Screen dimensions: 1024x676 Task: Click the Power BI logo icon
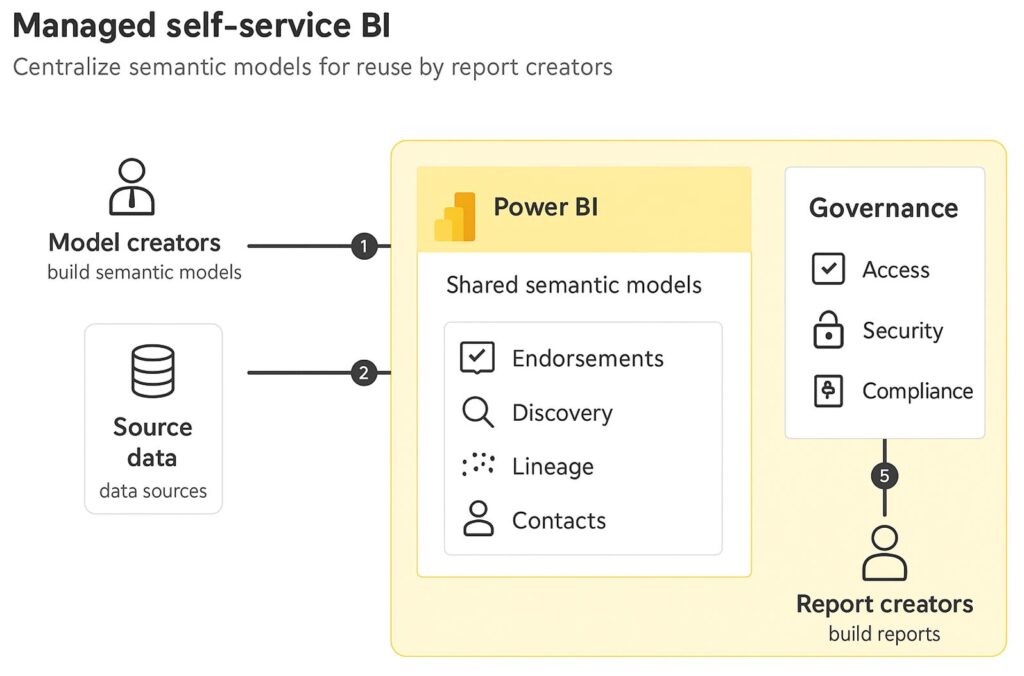456,216
